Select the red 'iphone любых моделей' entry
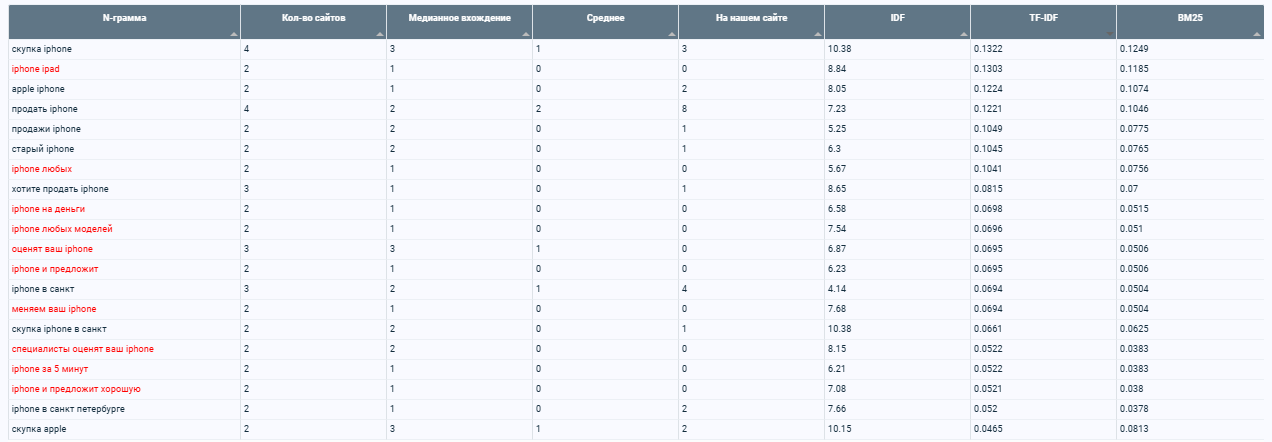This screenshot has height=442, width=1272. point(61,229)
